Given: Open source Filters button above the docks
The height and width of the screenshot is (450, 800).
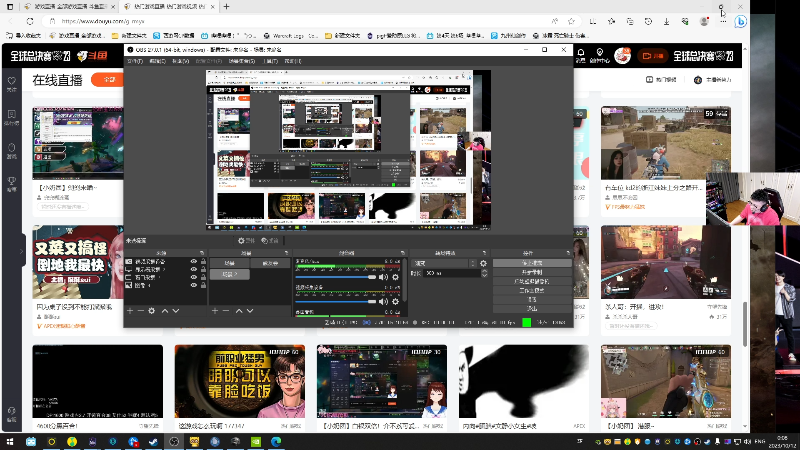Looking at the screenshot, I should pyautogui.click(x=269, y=240).
